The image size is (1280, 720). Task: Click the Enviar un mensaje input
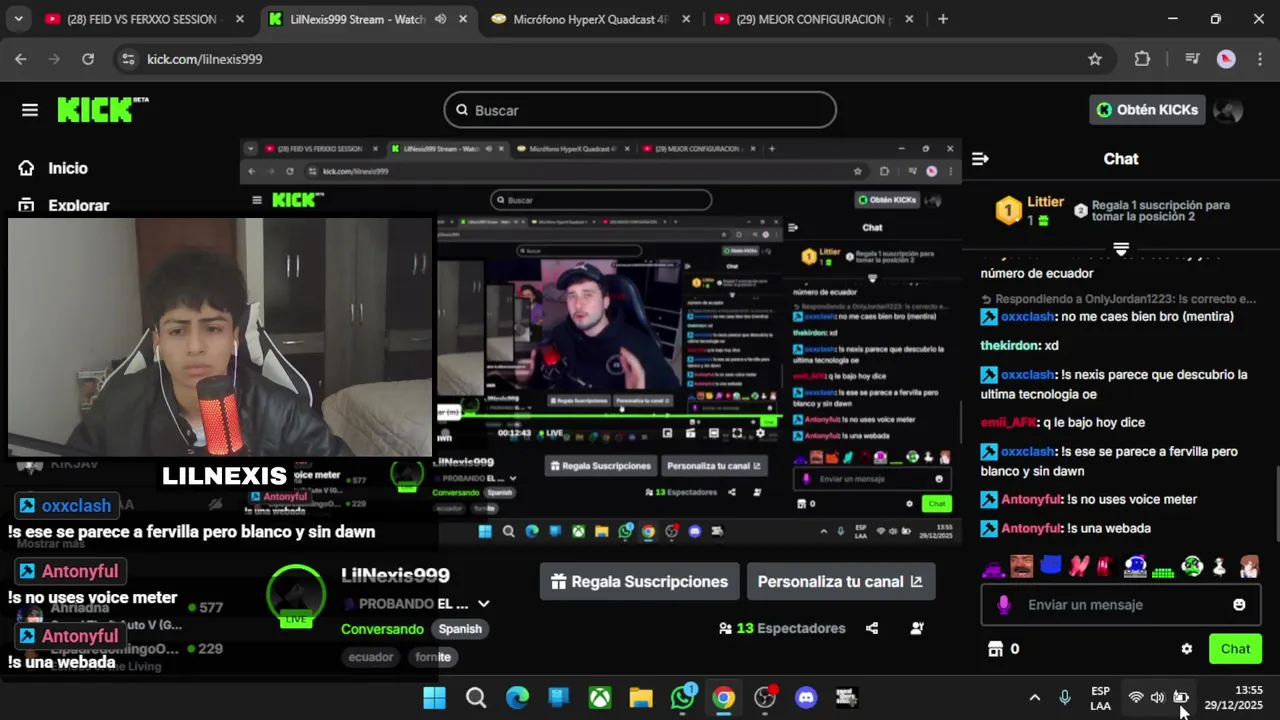[1120, 605]
